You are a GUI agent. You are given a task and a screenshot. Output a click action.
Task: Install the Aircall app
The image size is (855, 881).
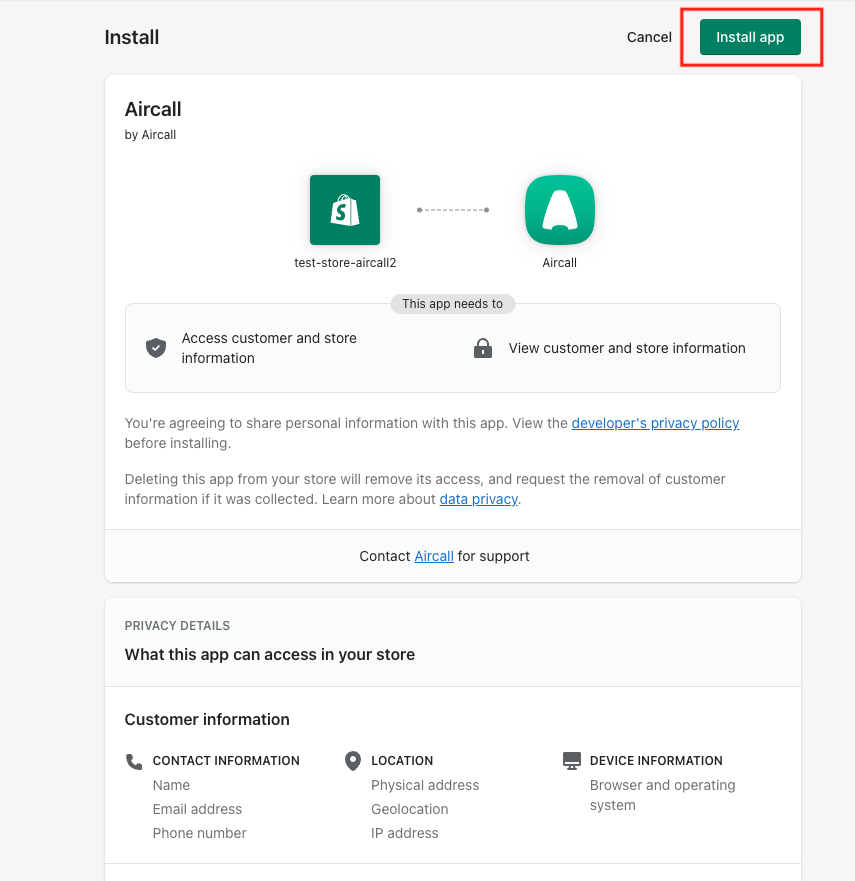pos(750,37)
